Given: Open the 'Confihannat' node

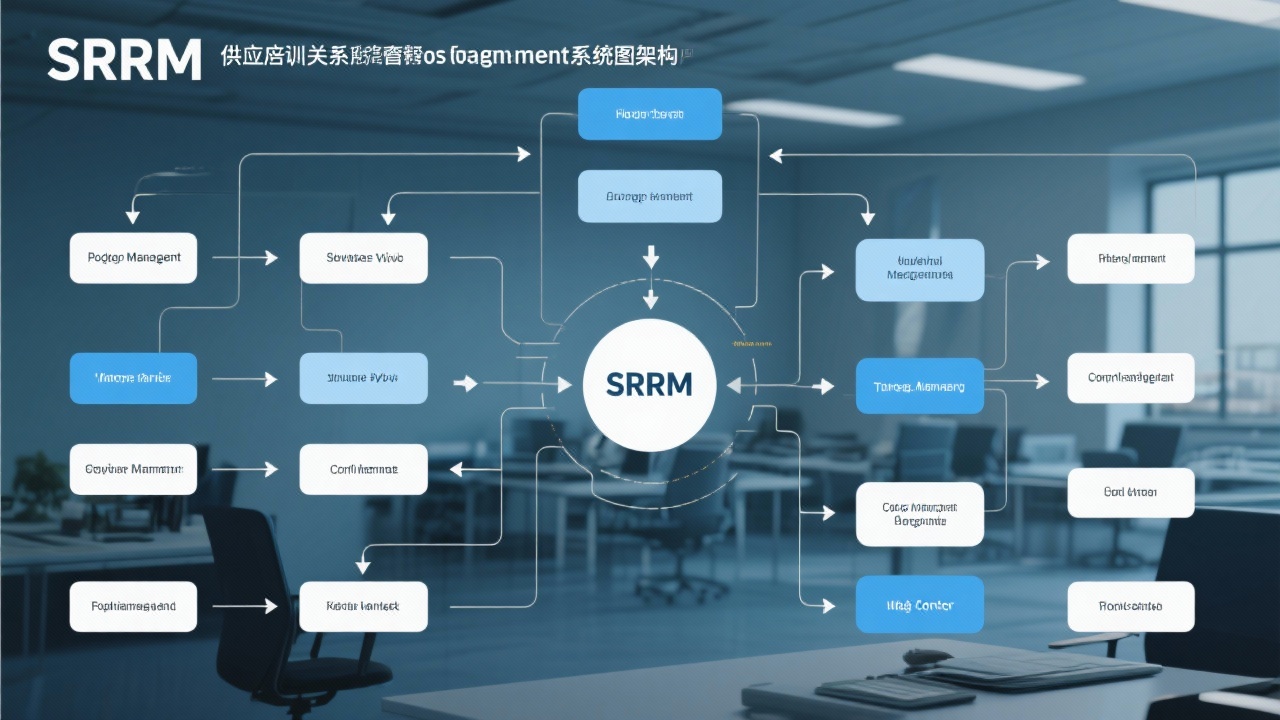Looking at the screenshot, I should (x=363, y=469).
